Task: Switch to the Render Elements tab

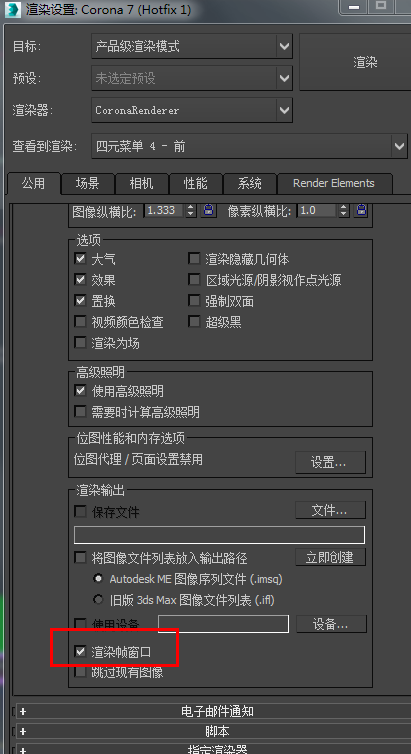Action: click(x=334, y=183)
